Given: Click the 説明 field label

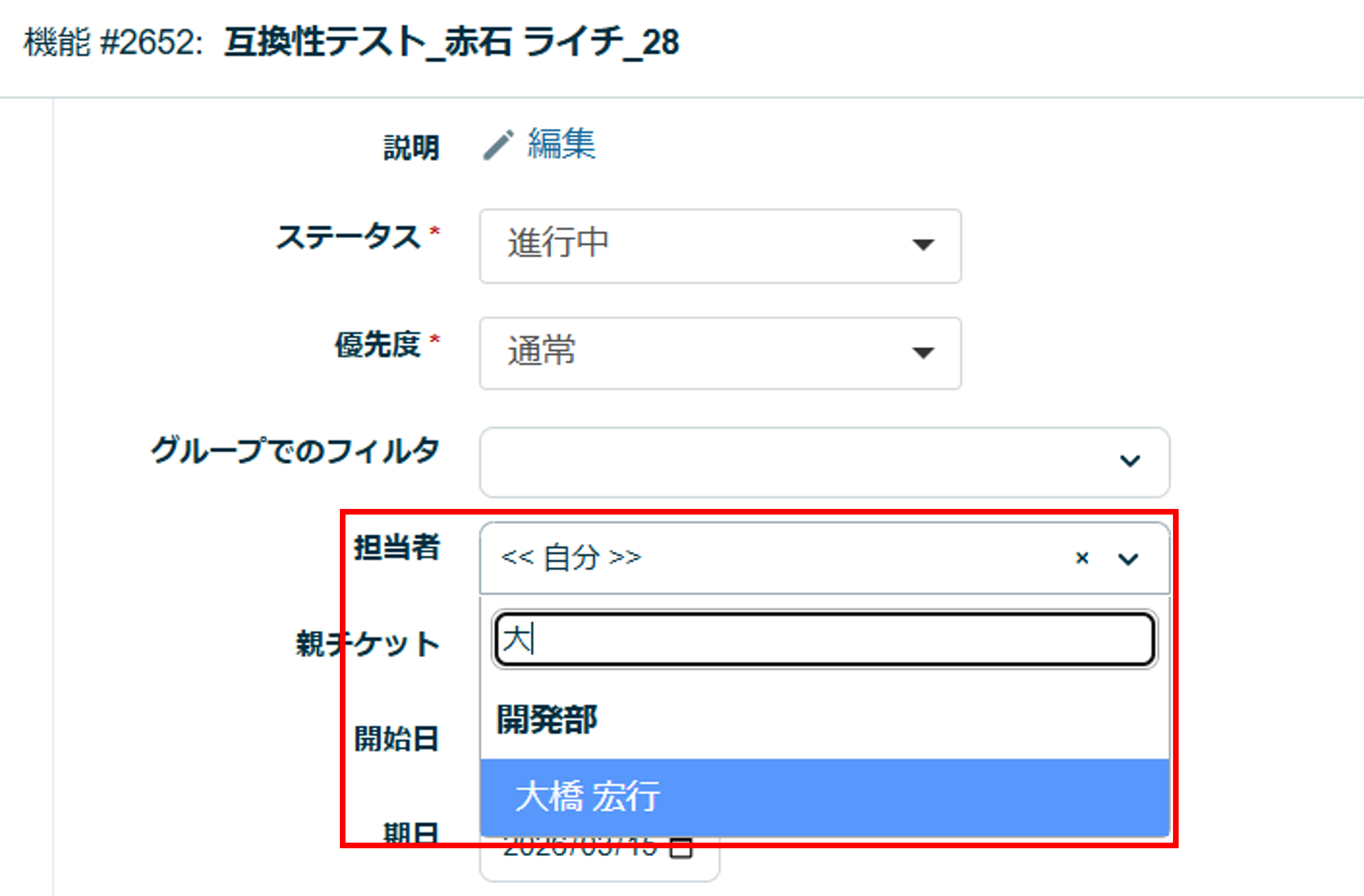Looking at the screenshot, I should 411,148.
